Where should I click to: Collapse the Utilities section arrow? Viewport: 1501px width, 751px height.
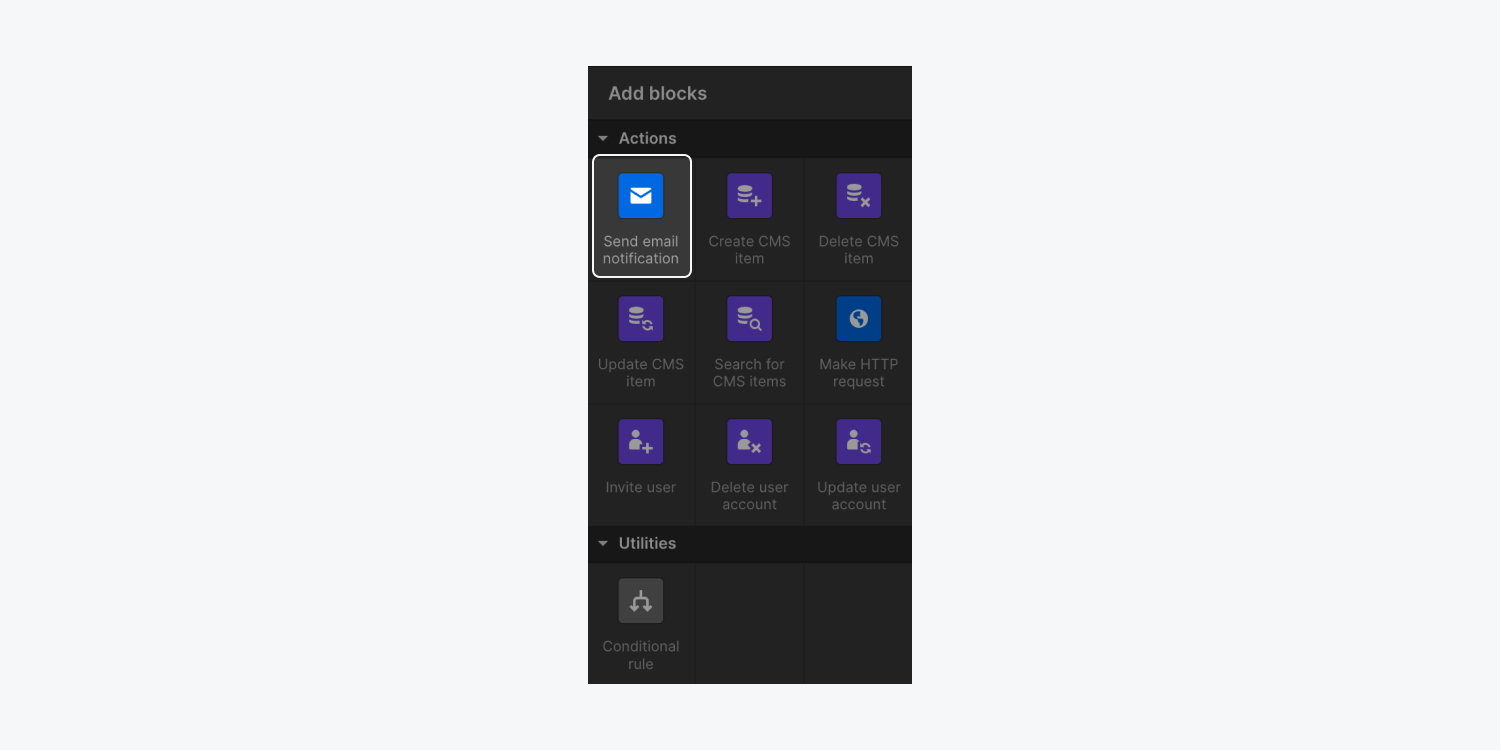coord(603,544)
